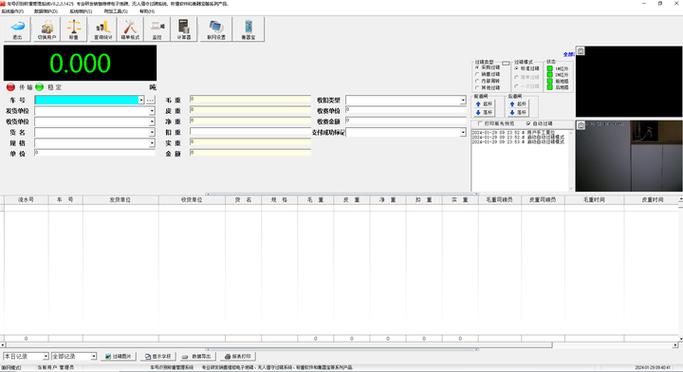Open the third menu 系统维护 in menu bar

point(81,11)
